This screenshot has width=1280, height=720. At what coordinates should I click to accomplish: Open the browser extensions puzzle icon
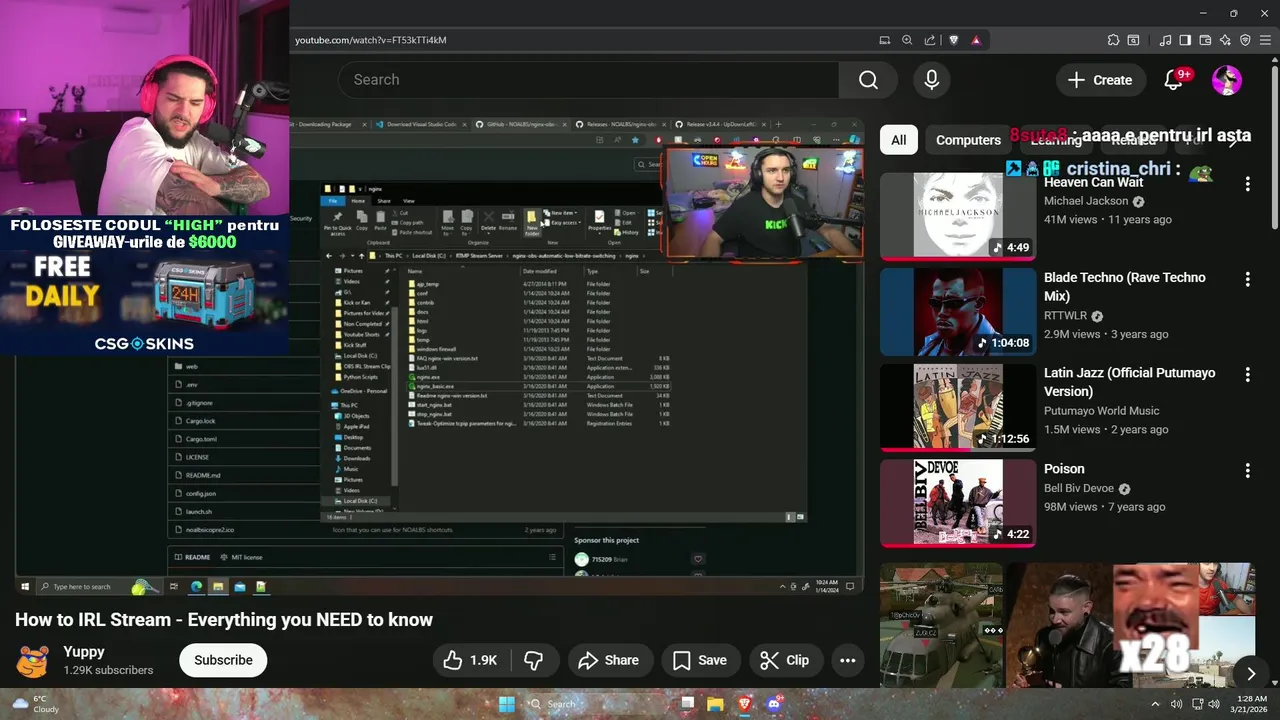point(1113,40)
